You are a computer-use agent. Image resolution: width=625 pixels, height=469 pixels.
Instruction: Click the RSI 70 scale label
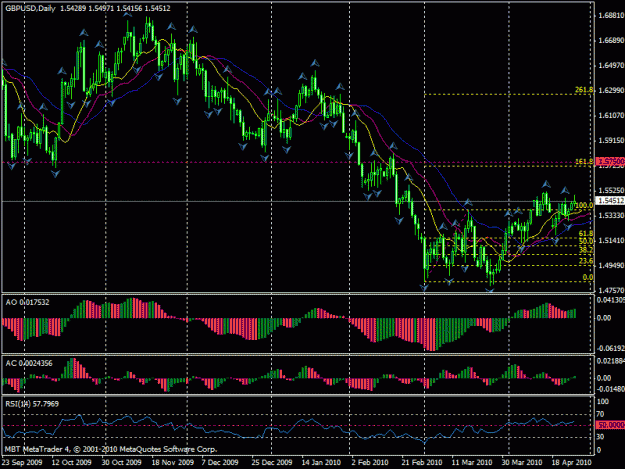601,414
